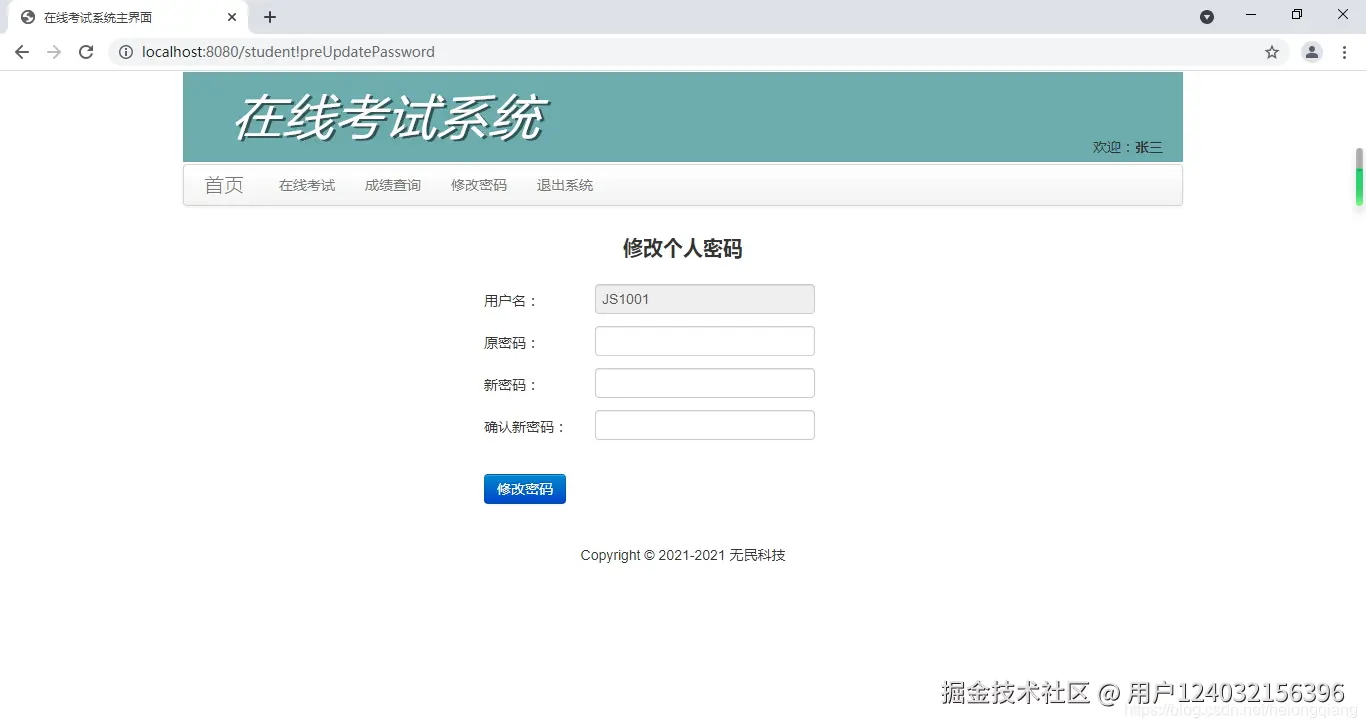Click the browser forward arrow
1366x728 pixels.
(x=54, y=52)
